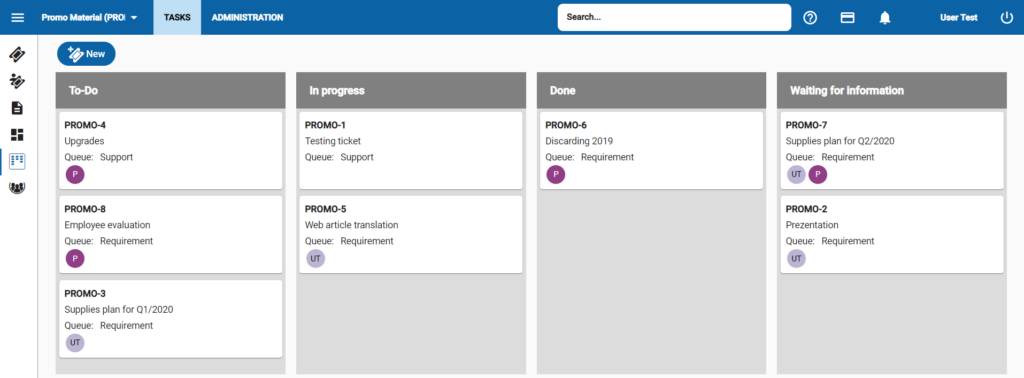Open the users group sidebar icon
1024x378 pixels.
pyautogui.click(x=18, y=187)
